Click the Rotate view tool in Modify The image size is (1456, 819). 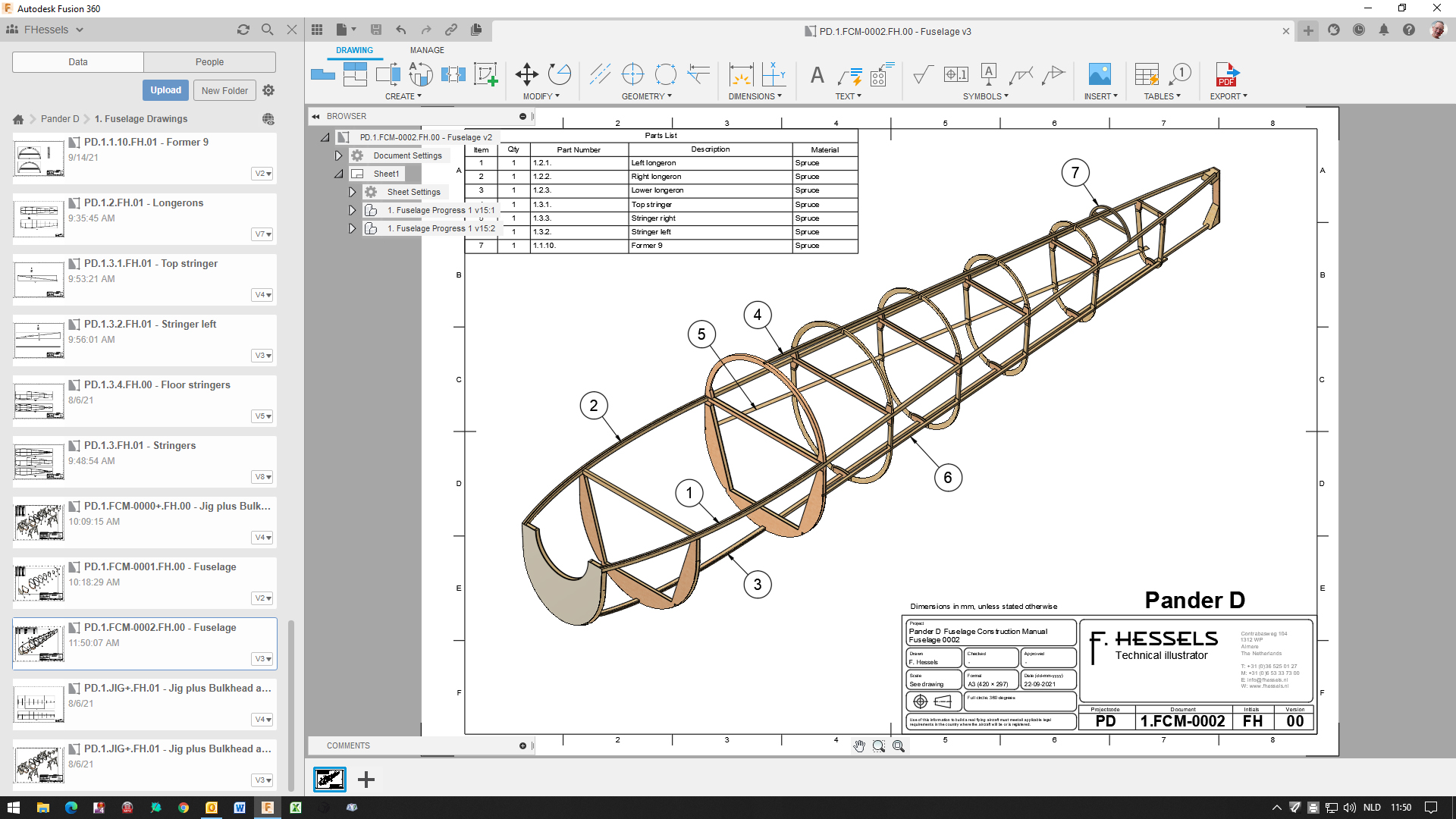click(x=560, y=74)
